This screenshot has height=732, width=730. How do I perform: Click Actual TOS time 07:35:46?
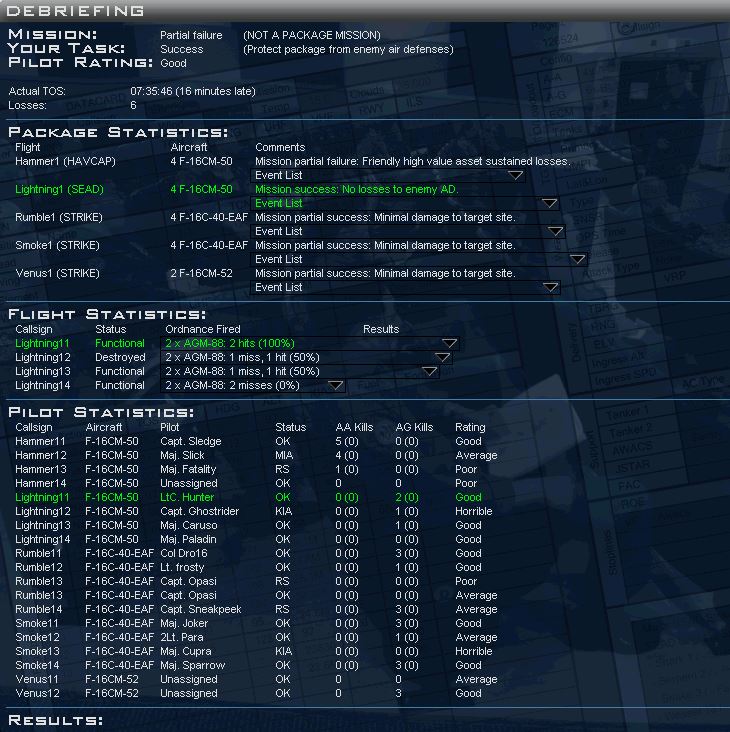pos(152,92)
